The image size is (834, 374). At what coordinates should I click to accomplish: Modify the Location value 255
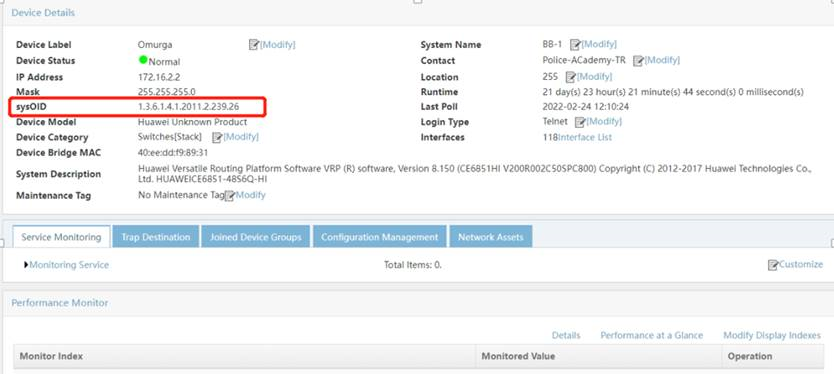tap(594, 77)
